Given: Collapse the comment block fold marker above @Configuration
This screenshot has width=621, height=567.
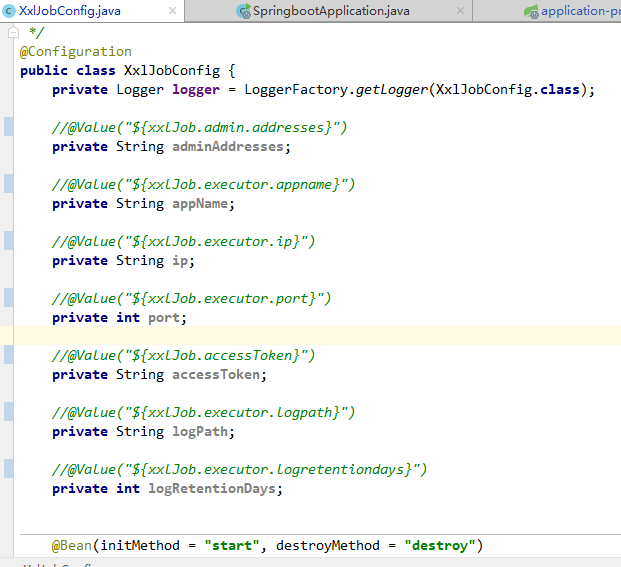Looking at the screenshot, I should [x=13, y=32].
